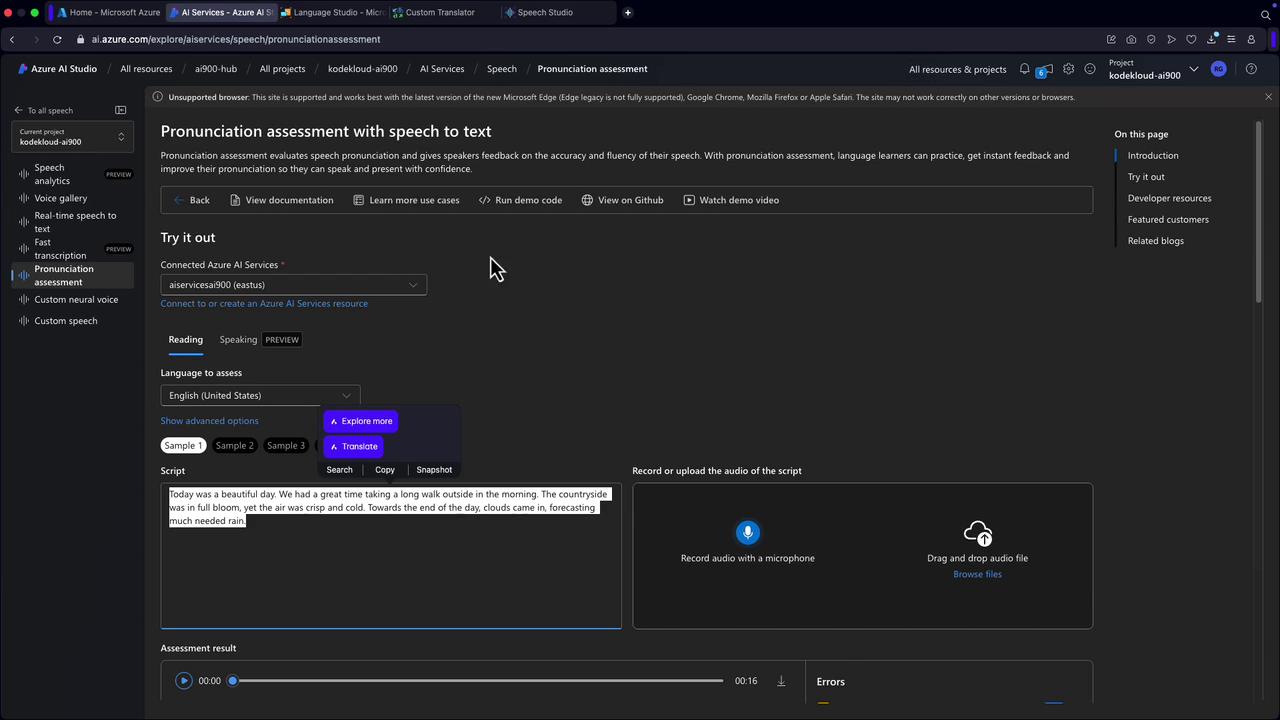The image size is (1280, 720).
Task: Choose Snapshot in the selection popup
Action: 434,470
